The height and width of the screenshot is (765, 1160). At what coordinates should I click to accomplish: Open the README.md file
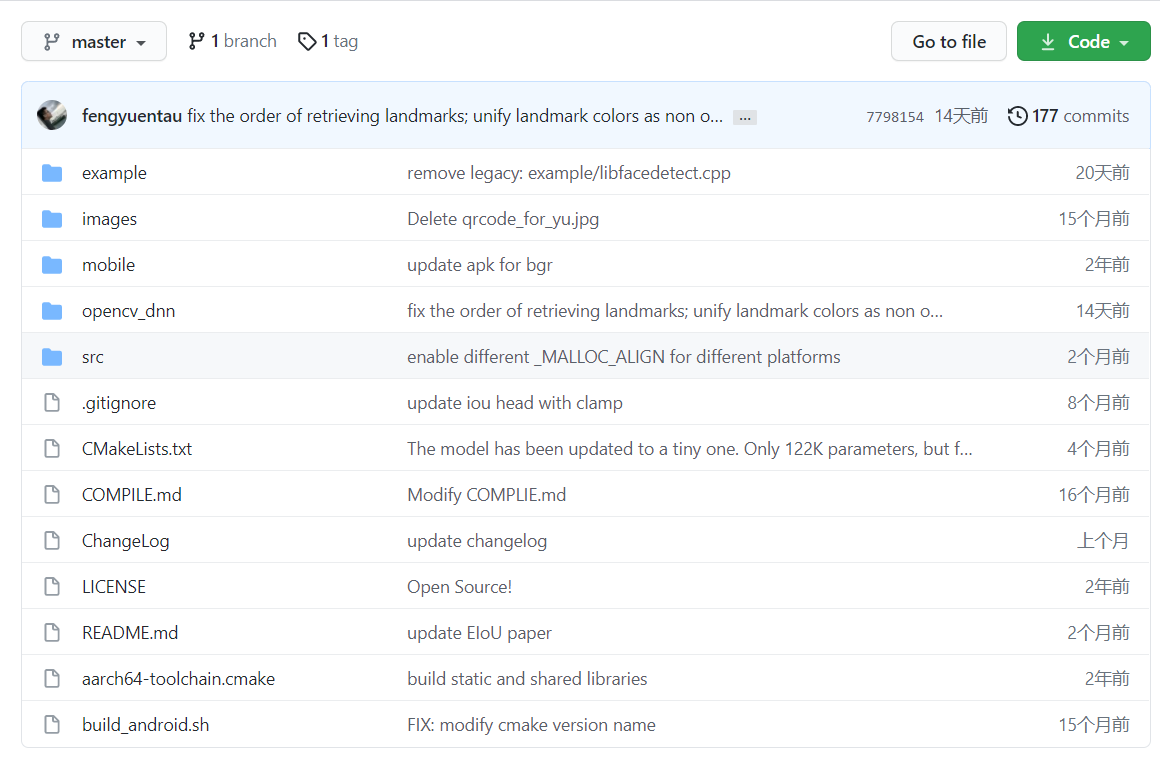click(x=130, y=633)
